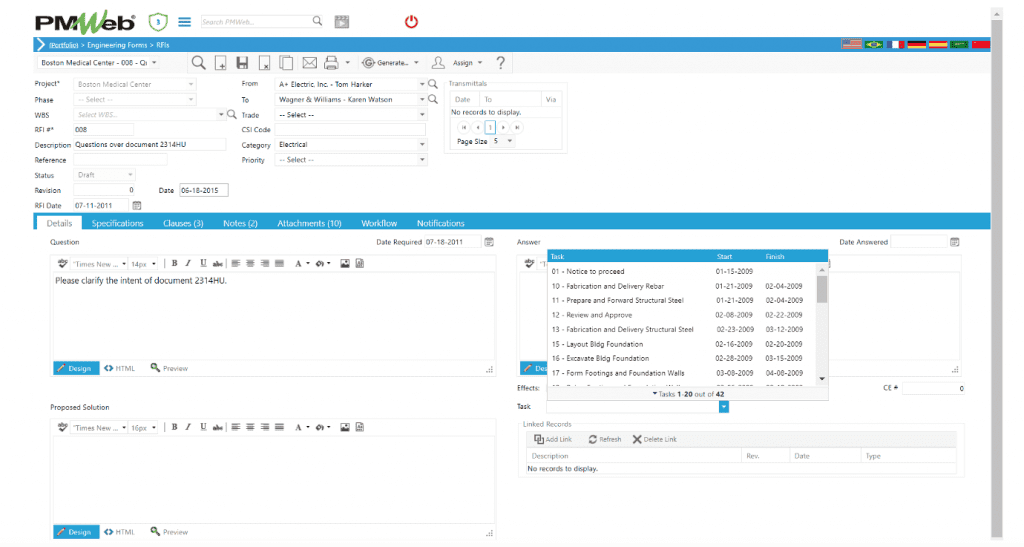Open the Assign dropdown menu
Viewport: 1024px width, 547px height.
pyautogui.click(x=457, y=63)
